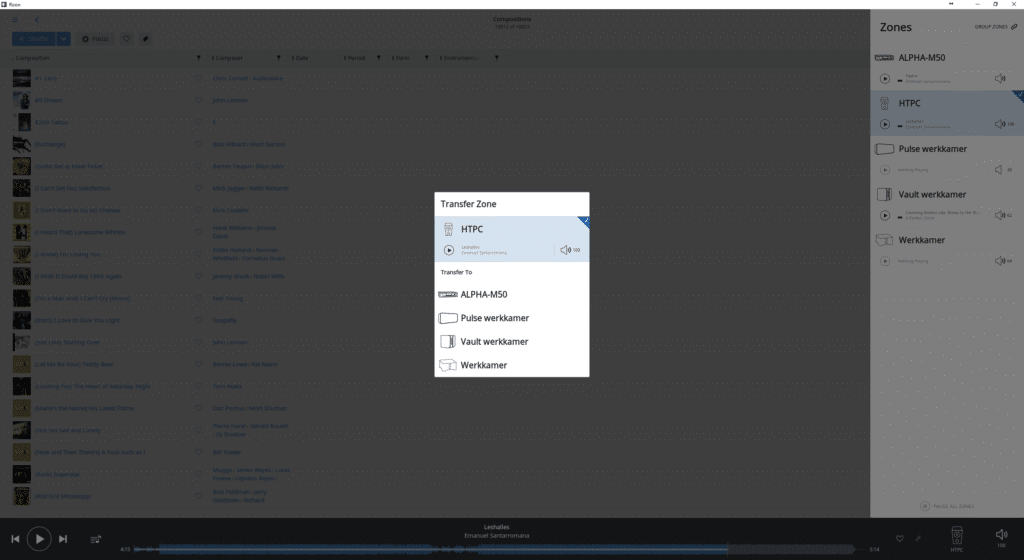Open Werkkamer zone volume icon
1024x560 pixels.
coord(1000,261)
